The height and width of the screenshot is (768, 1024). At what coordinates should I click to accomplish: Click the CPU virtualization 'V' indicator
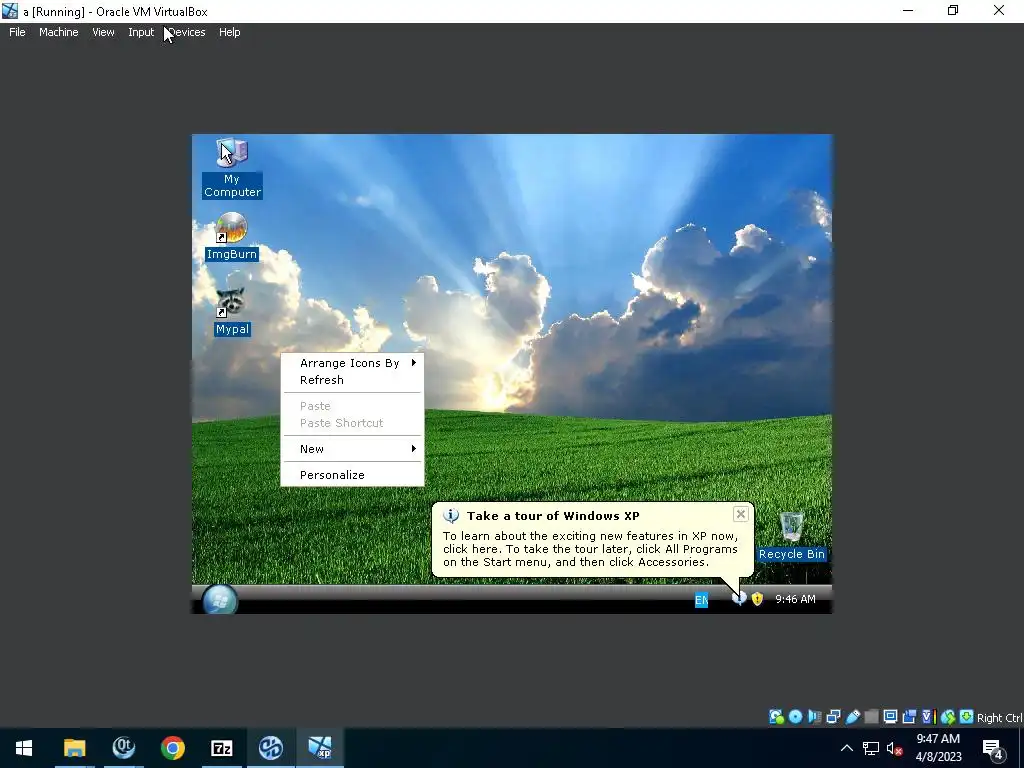927,716
